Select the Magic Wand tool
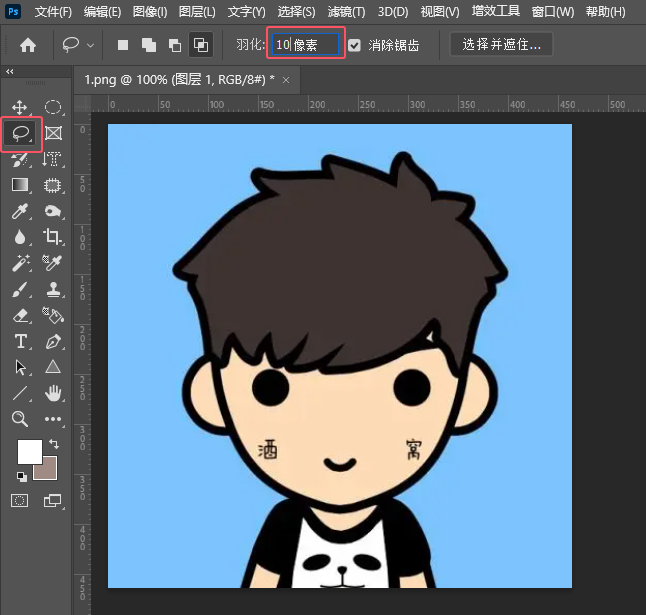The width and height of the screenshot is (646, 615). pos(21,263)
